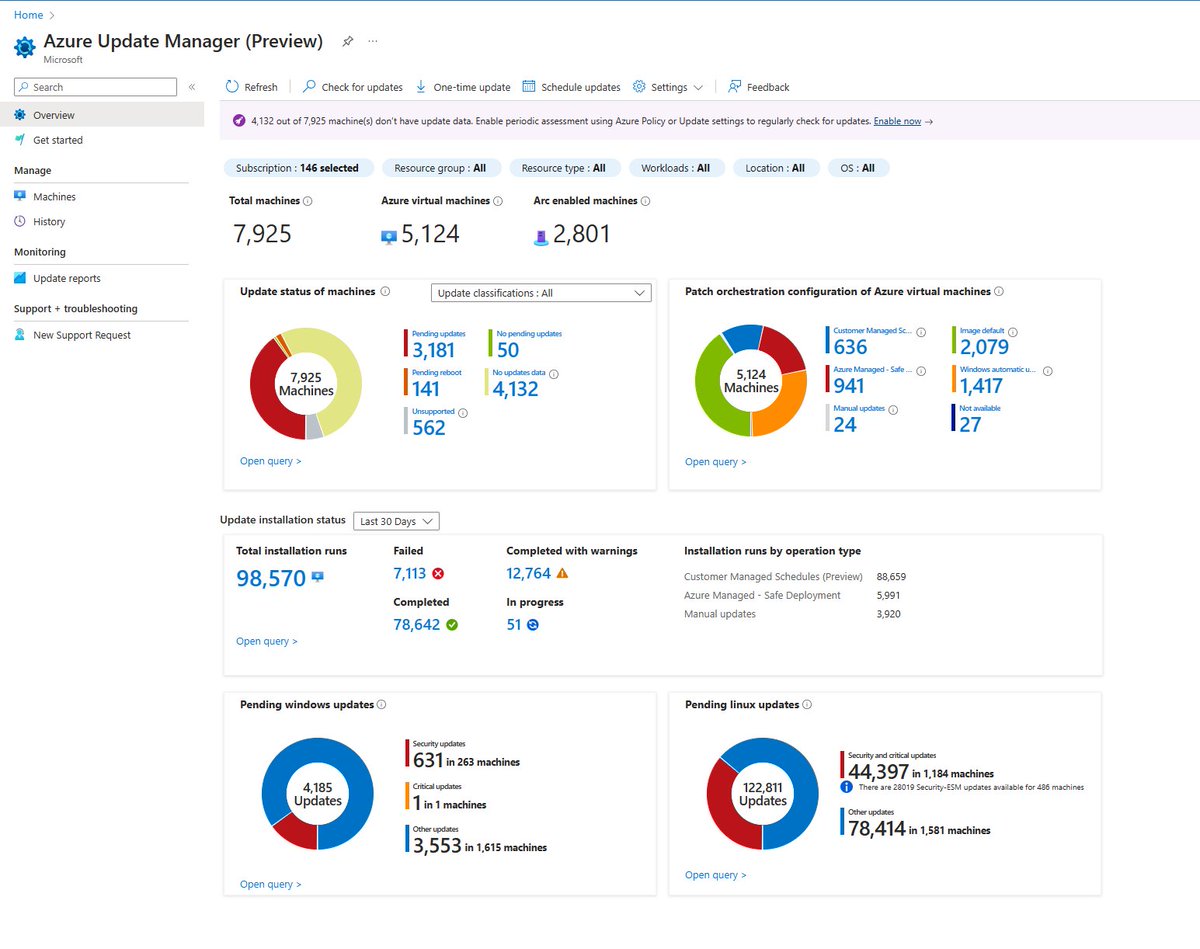The image size is (1200, 949).
Task: Click info icon next to No updates data
Action: [554, 374]
